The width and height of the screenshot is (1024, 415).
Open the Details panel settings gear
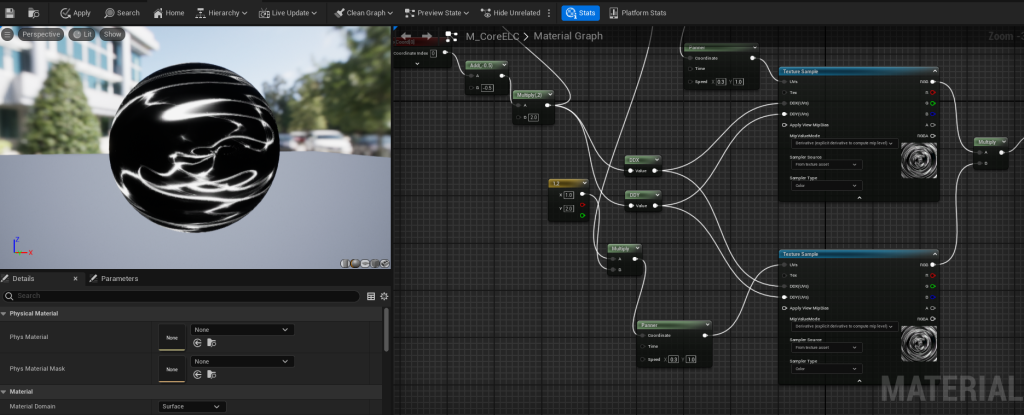pos(384,296)
